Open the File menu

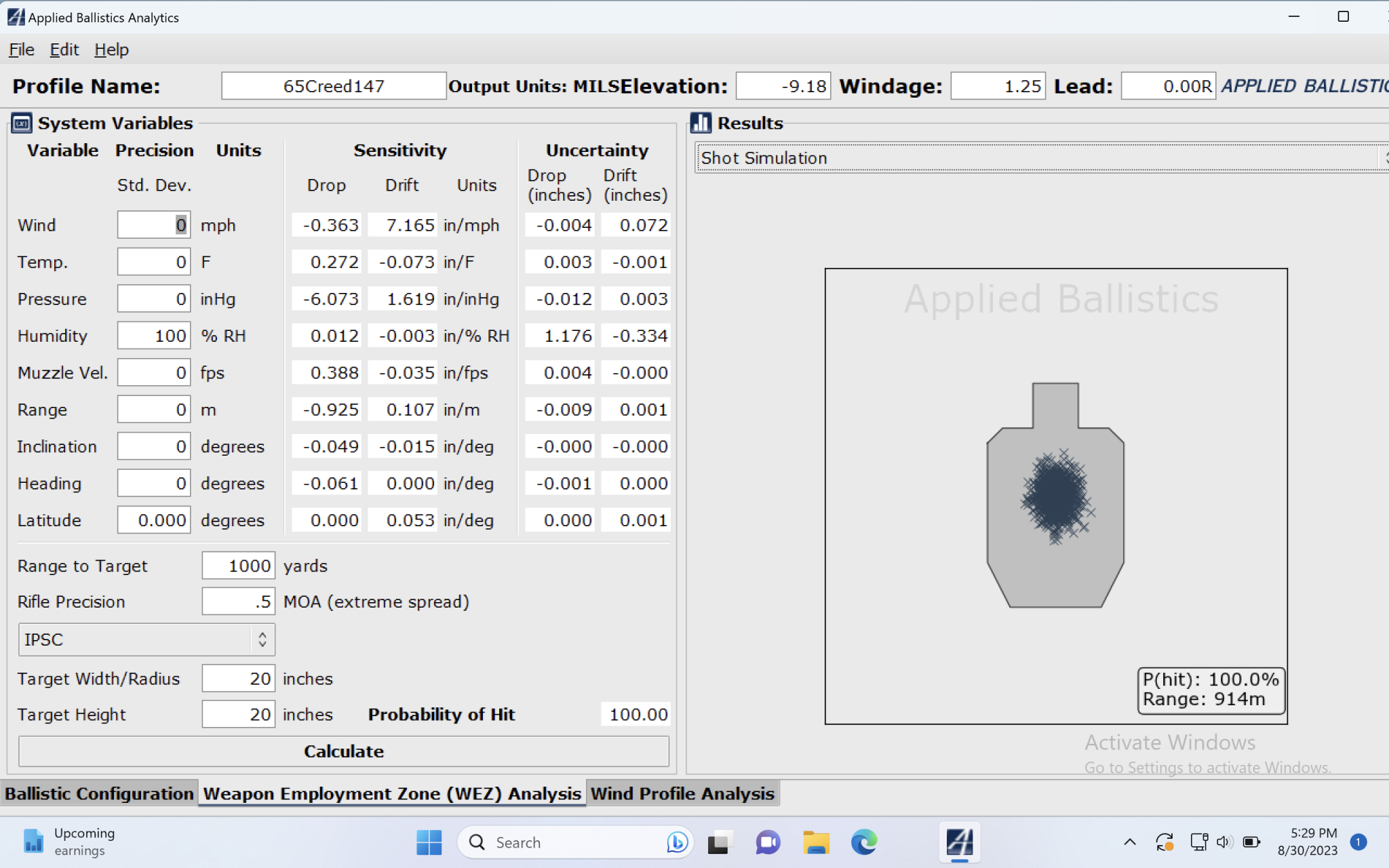coord(21,50)
